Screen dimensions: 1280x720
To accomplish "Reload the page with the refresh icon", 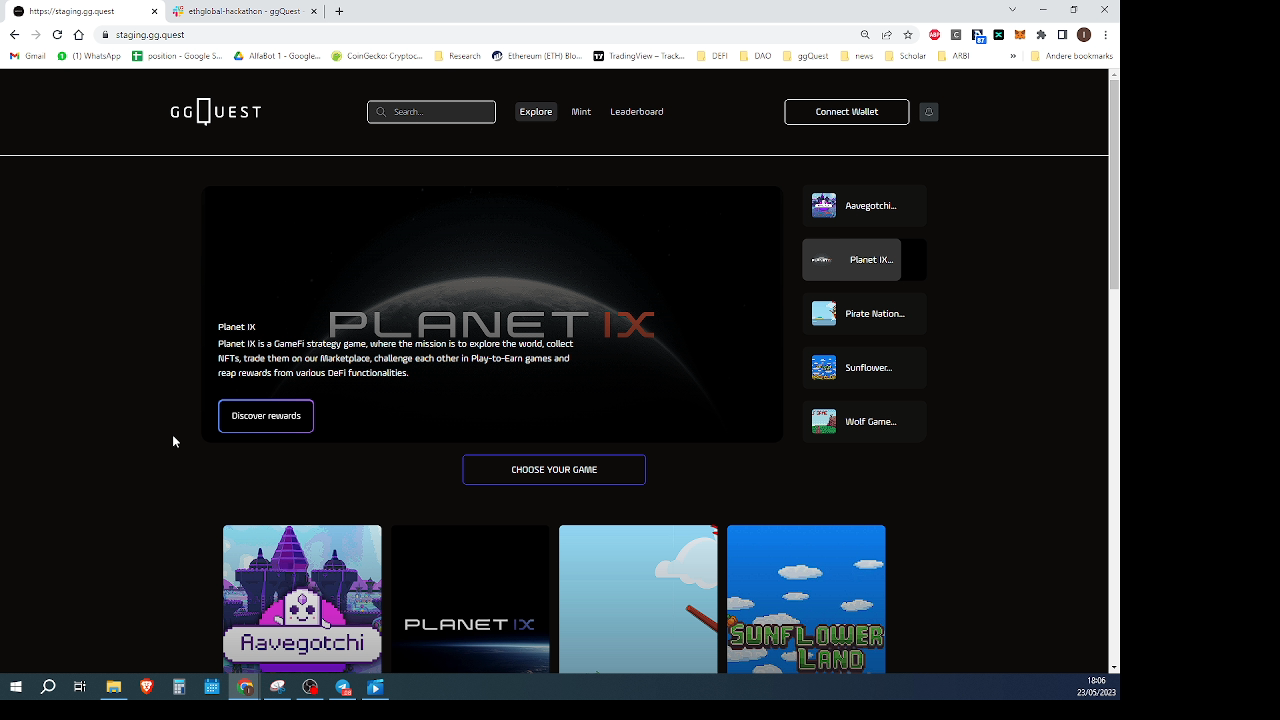I will click(57, 35).
